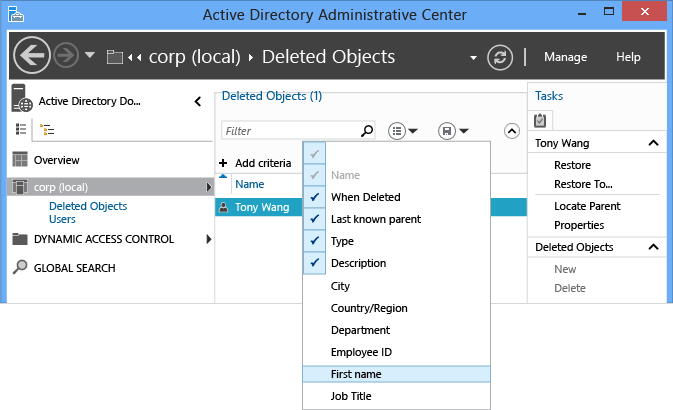The height and width of the screenshot is (410, 673).
Task: Uncheck the Last known parent column
Action: 315,219
